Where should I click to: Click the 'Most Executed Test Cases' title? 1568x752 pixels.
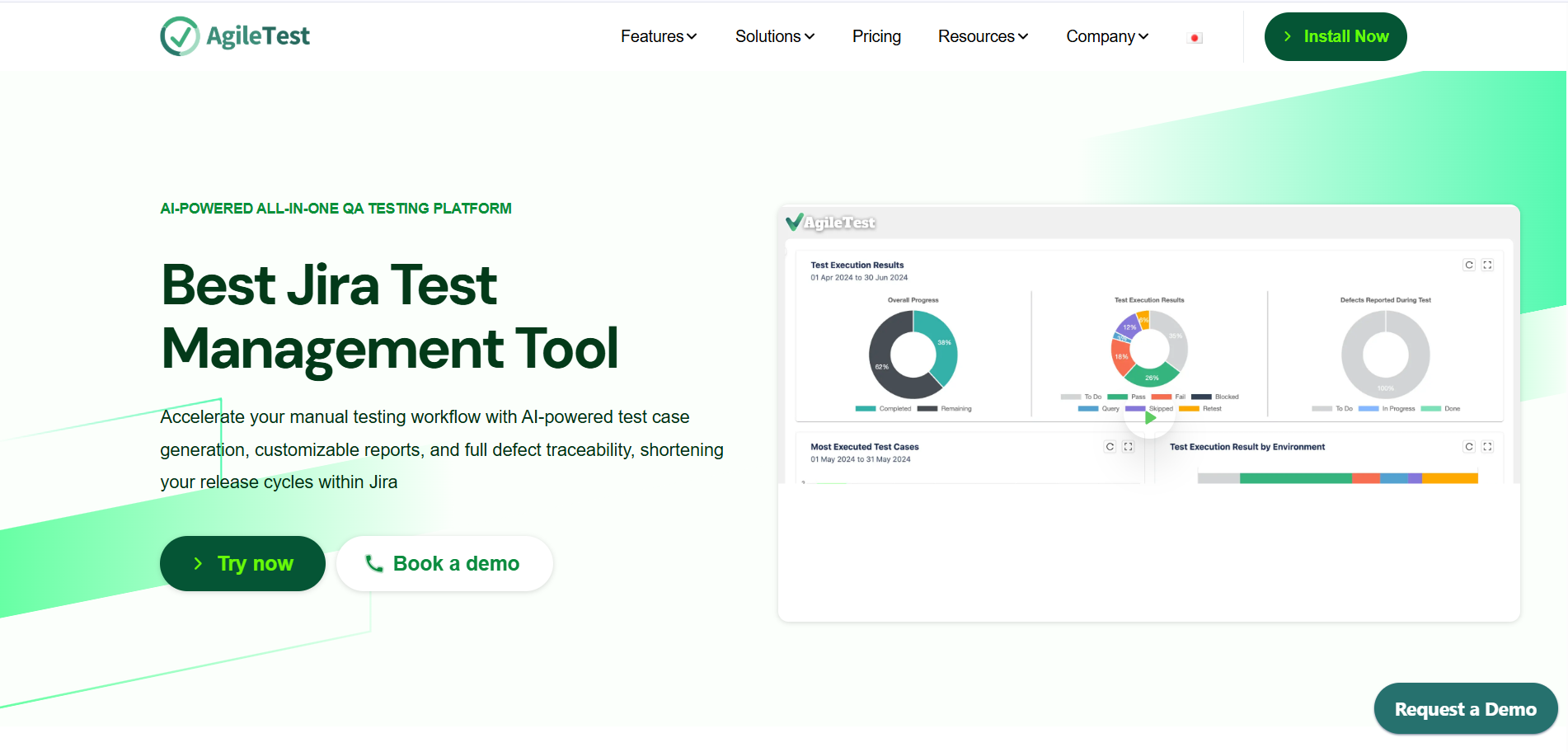[x=865, y=447]
